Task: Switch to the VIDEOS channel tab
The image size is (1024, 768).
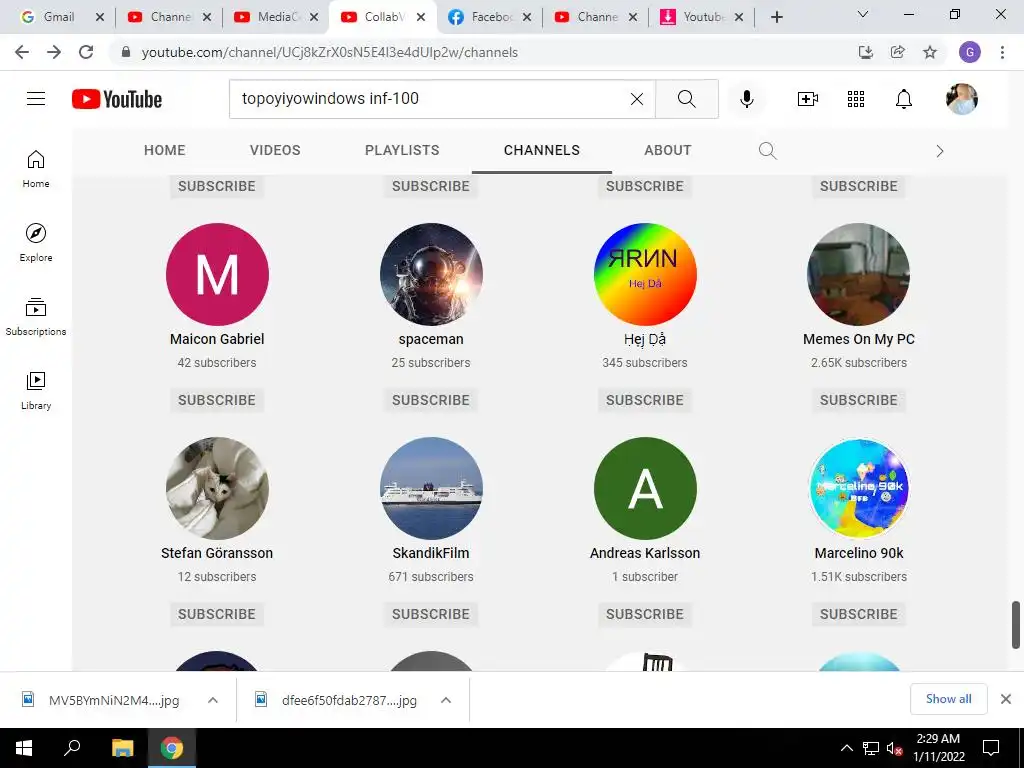Action: pyautogui.click(x=275, y=150)
